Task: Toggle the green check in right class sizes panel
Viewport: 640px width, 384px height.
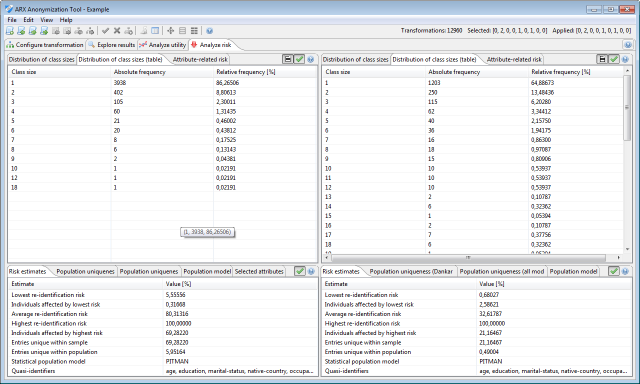Action: click(x=613, y=59)
